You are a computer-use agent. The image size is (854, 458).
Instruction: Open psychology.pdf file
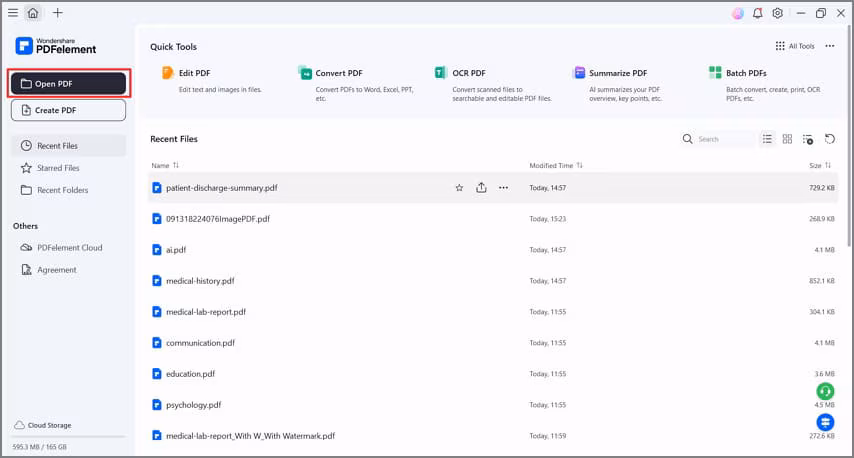click(493, 405)
